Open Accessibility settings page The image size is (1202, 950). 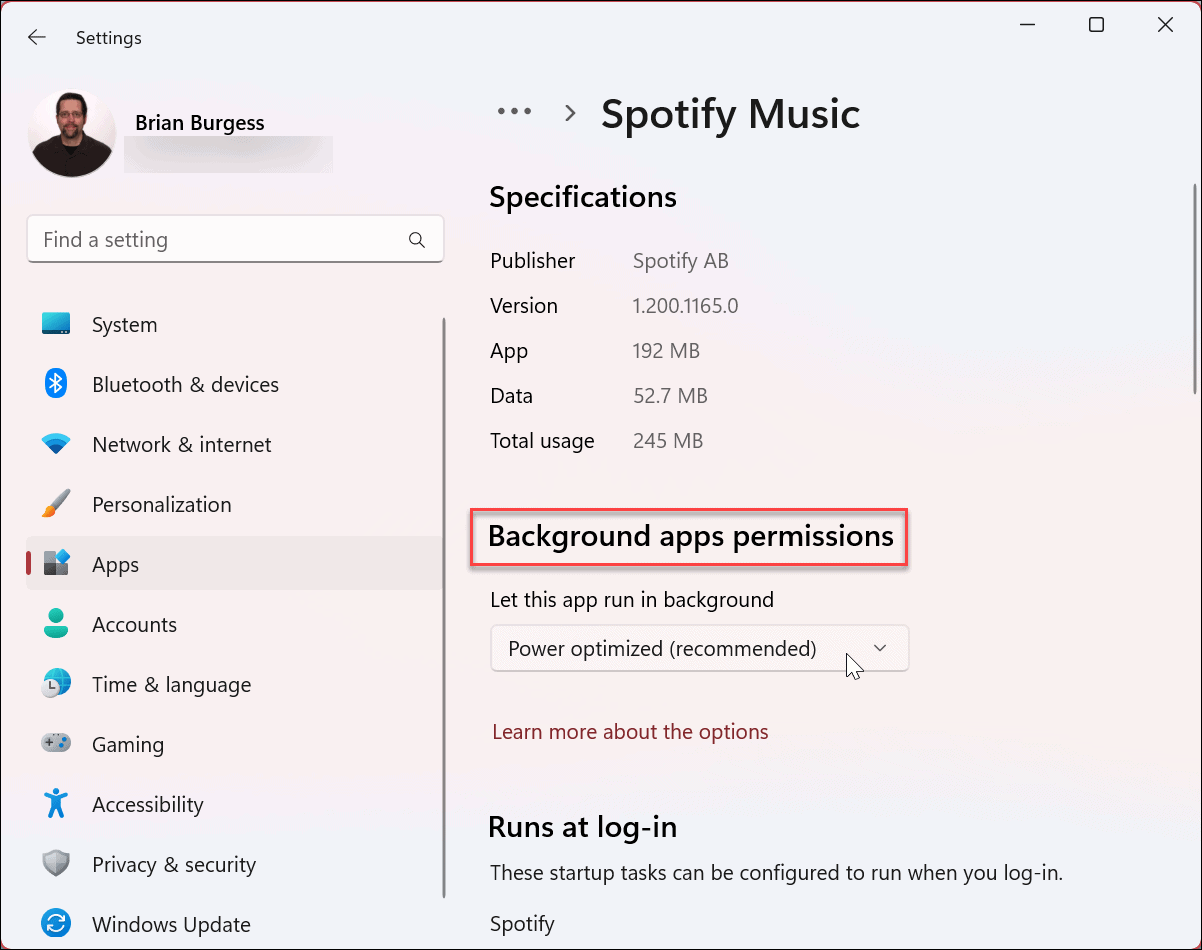pyautogui.click(x=234, y=804)
